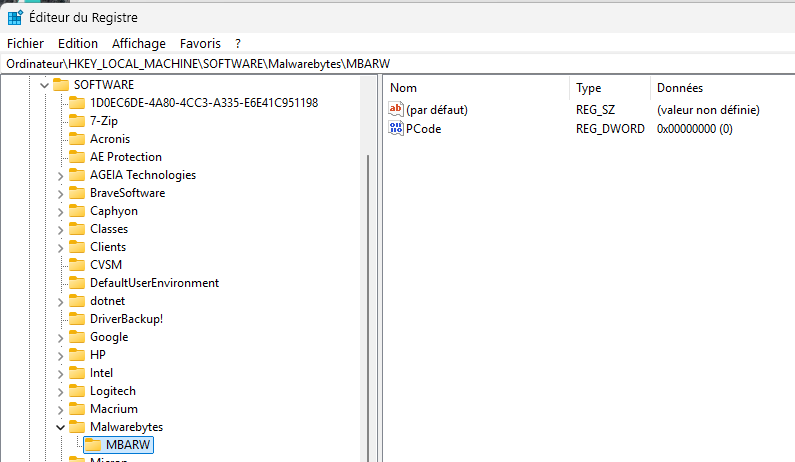Select the MBARW key label
795x462 pixels.
[x=128, y=445]
